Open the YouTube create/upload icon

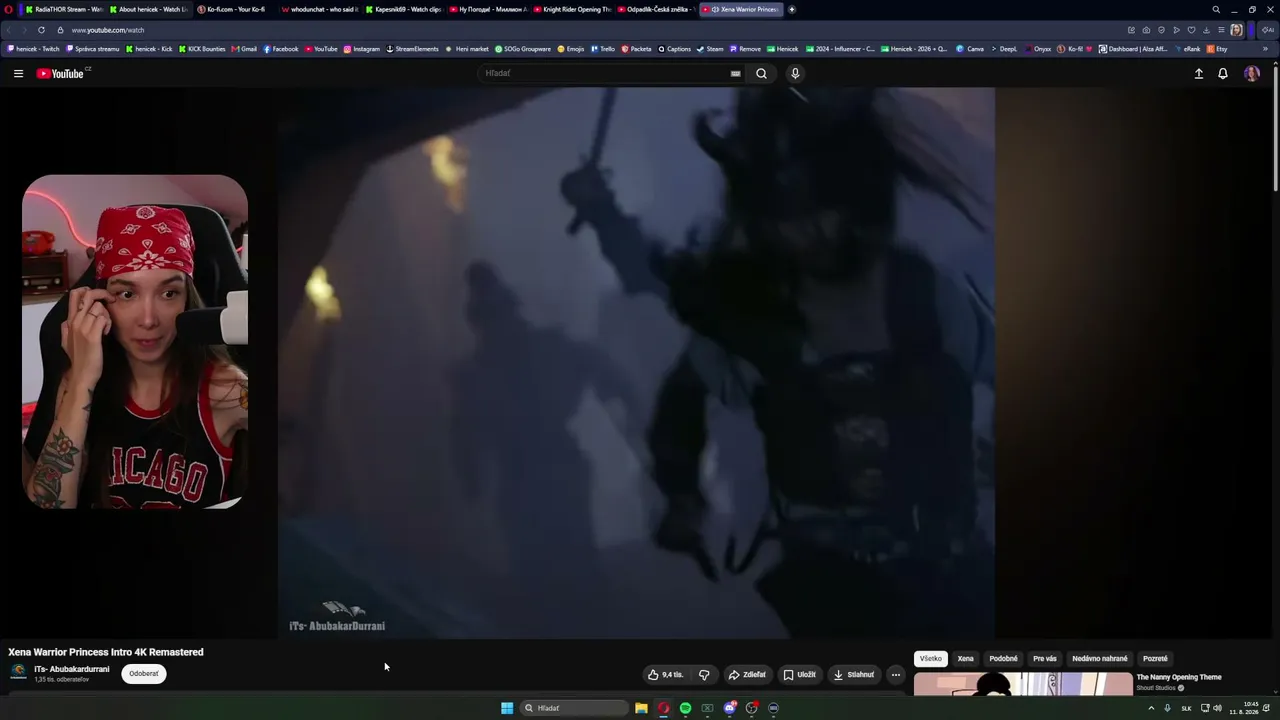(1199, 73)
